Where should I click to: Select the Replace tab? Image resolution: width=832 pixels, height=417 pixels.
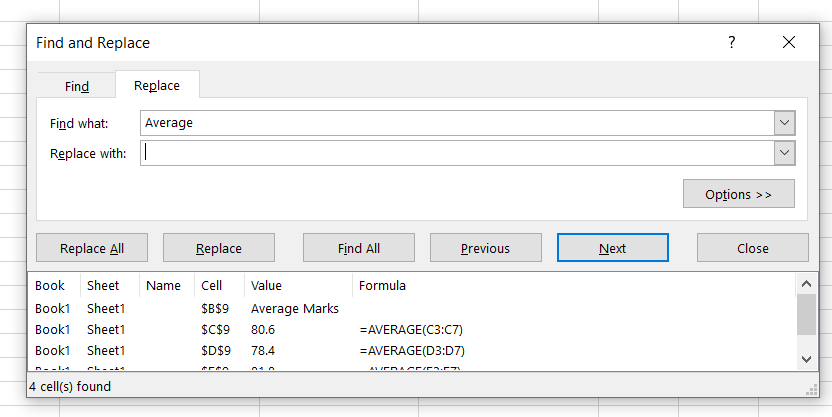point(157,85)
